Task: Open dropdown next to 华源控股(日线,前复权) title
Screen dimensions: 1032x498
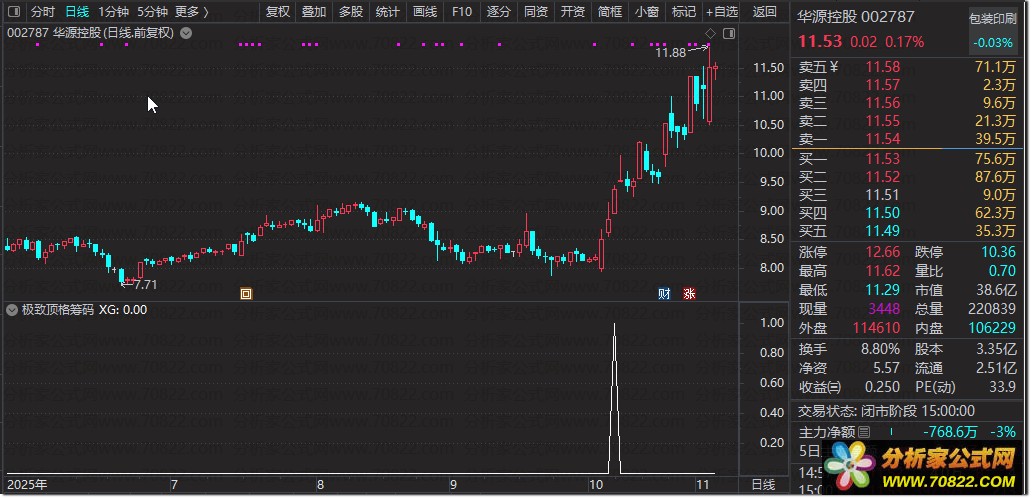Action: (186, 33)
